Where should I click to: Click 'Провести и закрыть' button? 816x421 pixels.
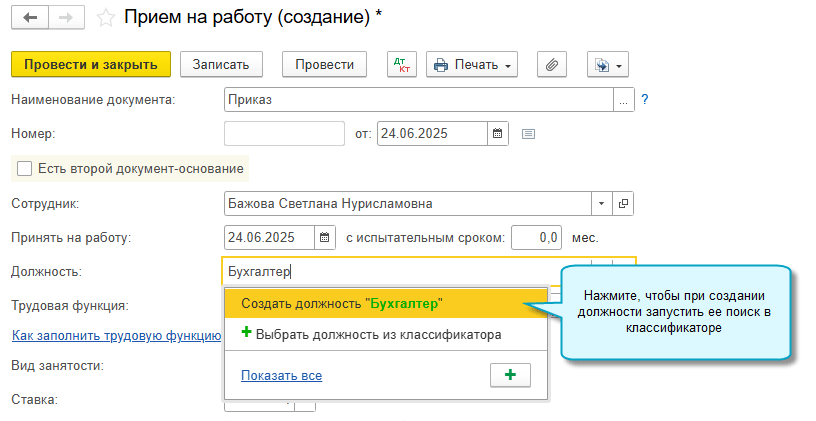click(x=91, y=65)
